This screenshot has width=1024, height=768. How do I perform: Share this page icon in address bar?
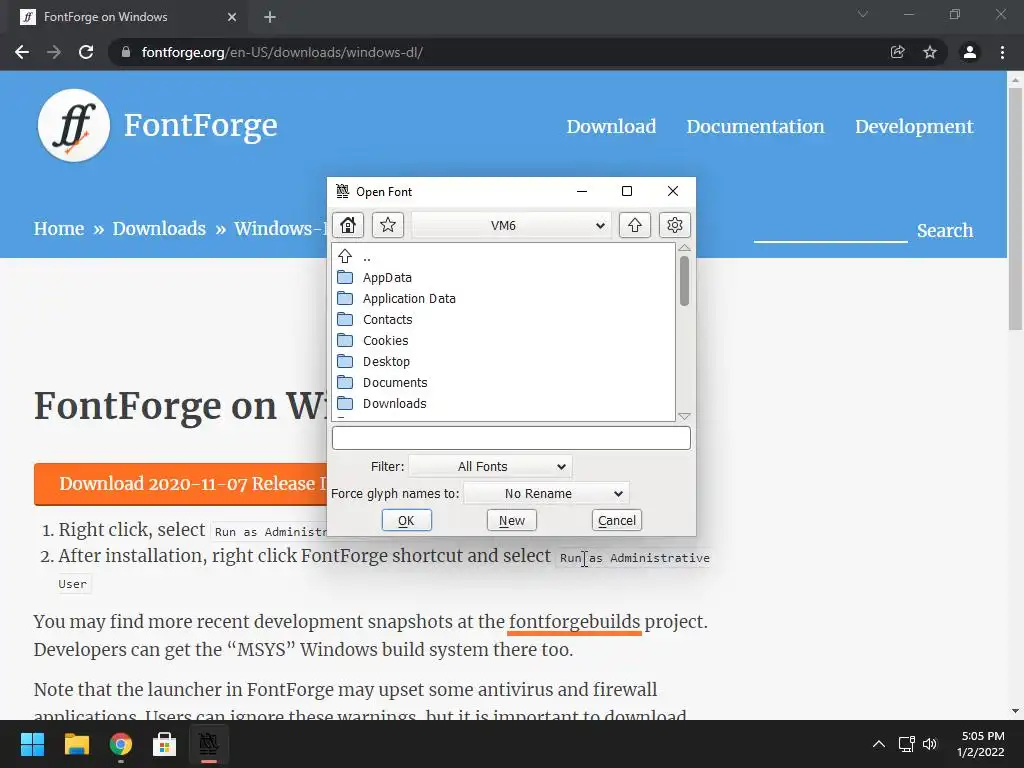898,52
